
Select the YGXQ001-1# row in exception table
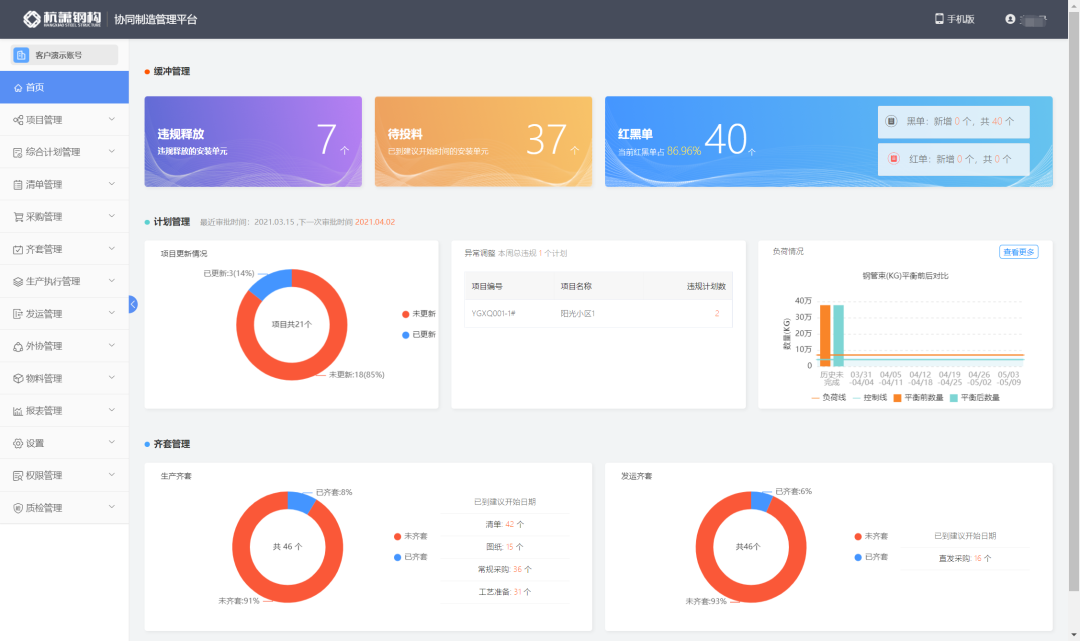598,313
